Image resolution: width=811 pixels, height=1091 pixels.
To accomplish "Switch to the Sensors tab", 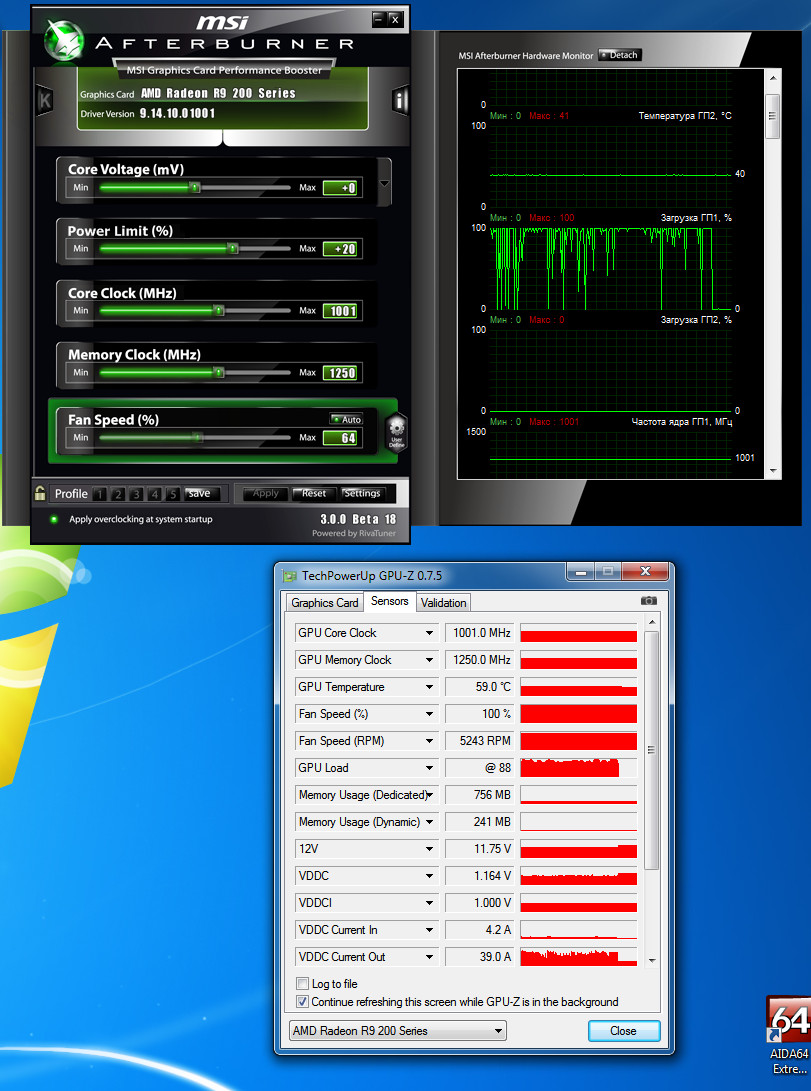I will (390, 601).
